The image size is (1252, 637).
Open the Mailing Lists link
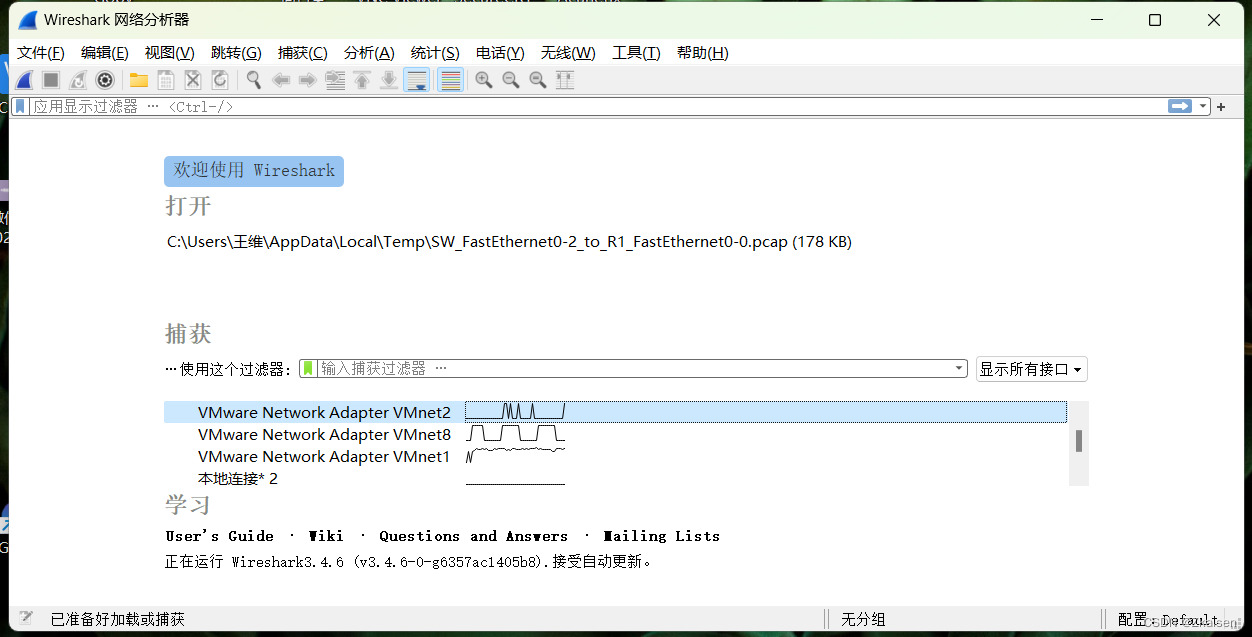click(x=661, y=536)
